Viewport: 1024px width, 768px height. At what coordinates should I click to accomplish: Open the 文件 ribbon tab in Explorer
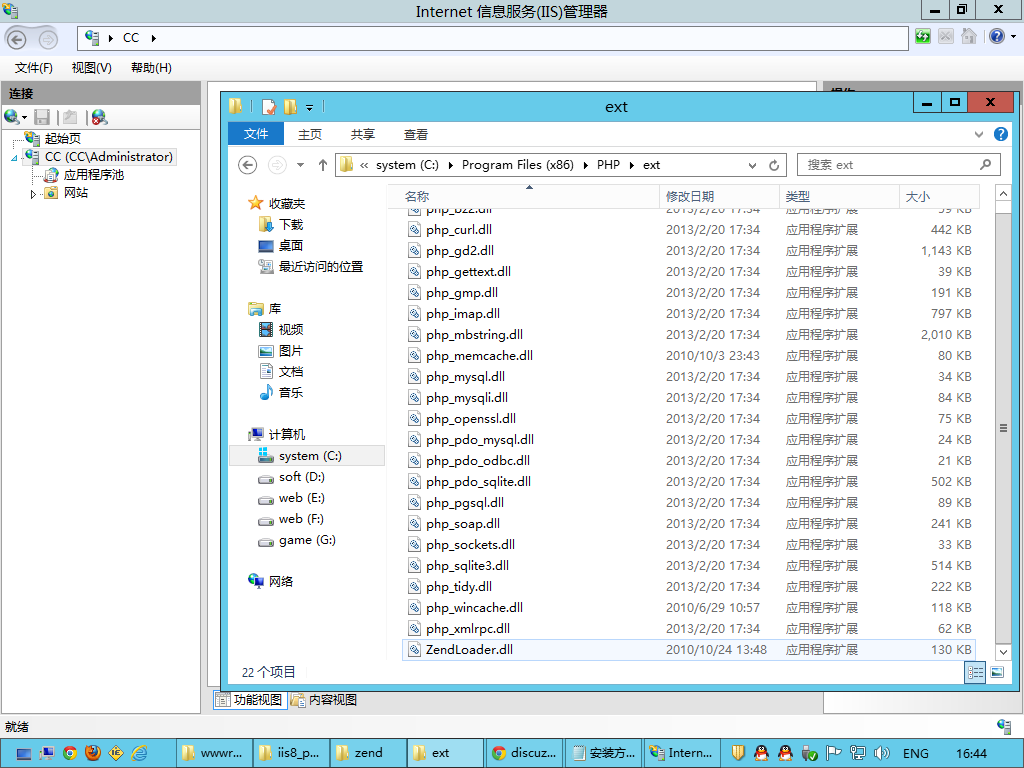pyautogui.click(x=256, y=134)
